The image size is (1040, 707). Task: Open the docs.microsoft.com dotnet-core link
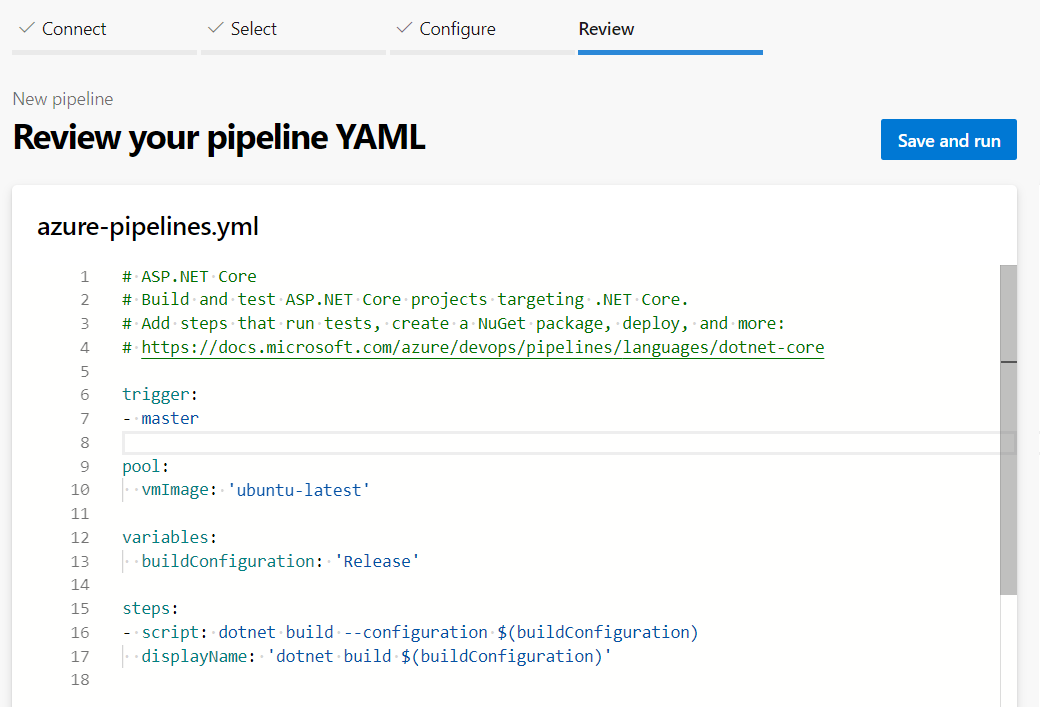click(482, 348)
